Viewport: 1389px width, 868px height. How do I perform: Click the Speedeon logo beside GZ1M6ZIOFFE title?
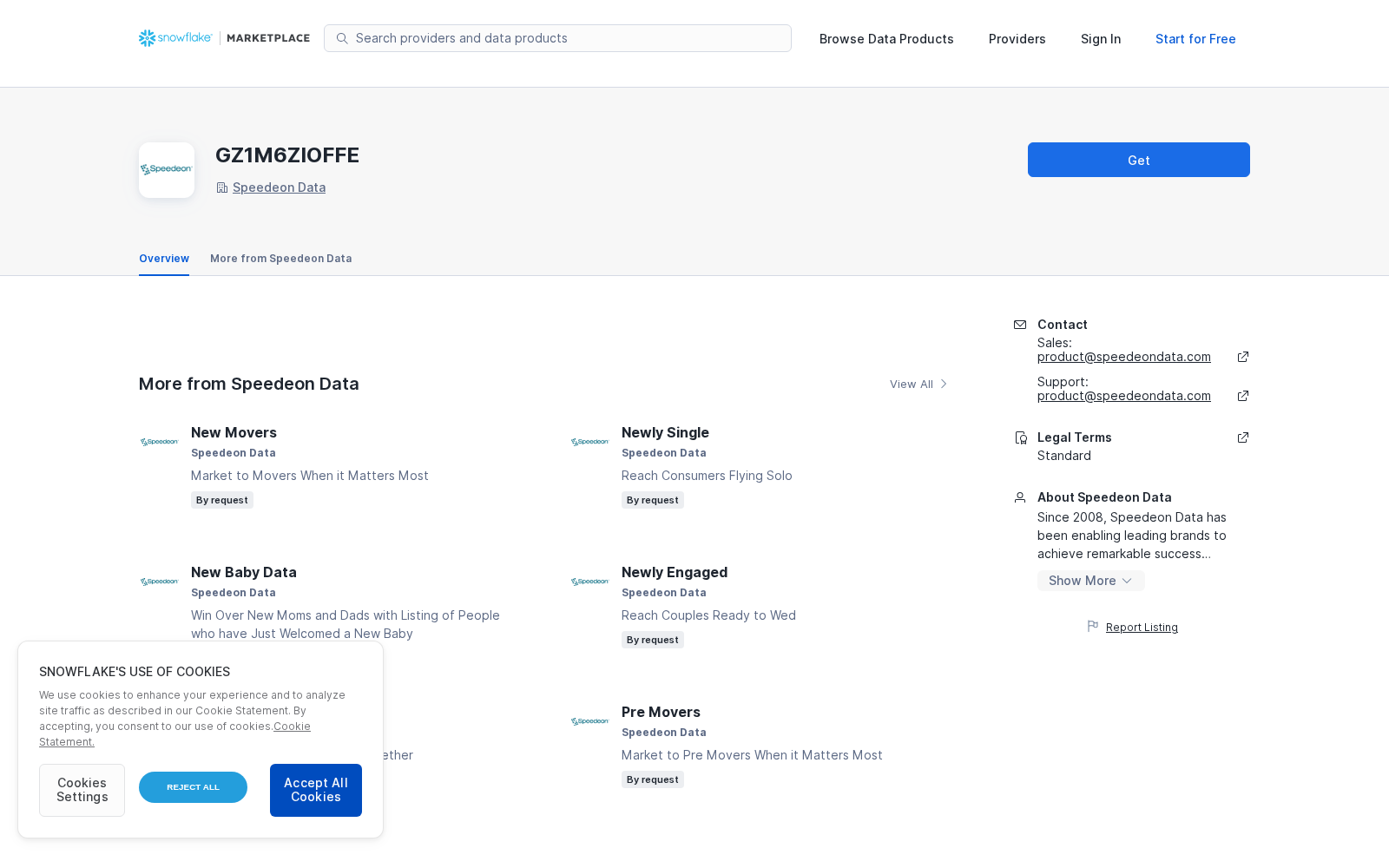[x=167, y=170]
